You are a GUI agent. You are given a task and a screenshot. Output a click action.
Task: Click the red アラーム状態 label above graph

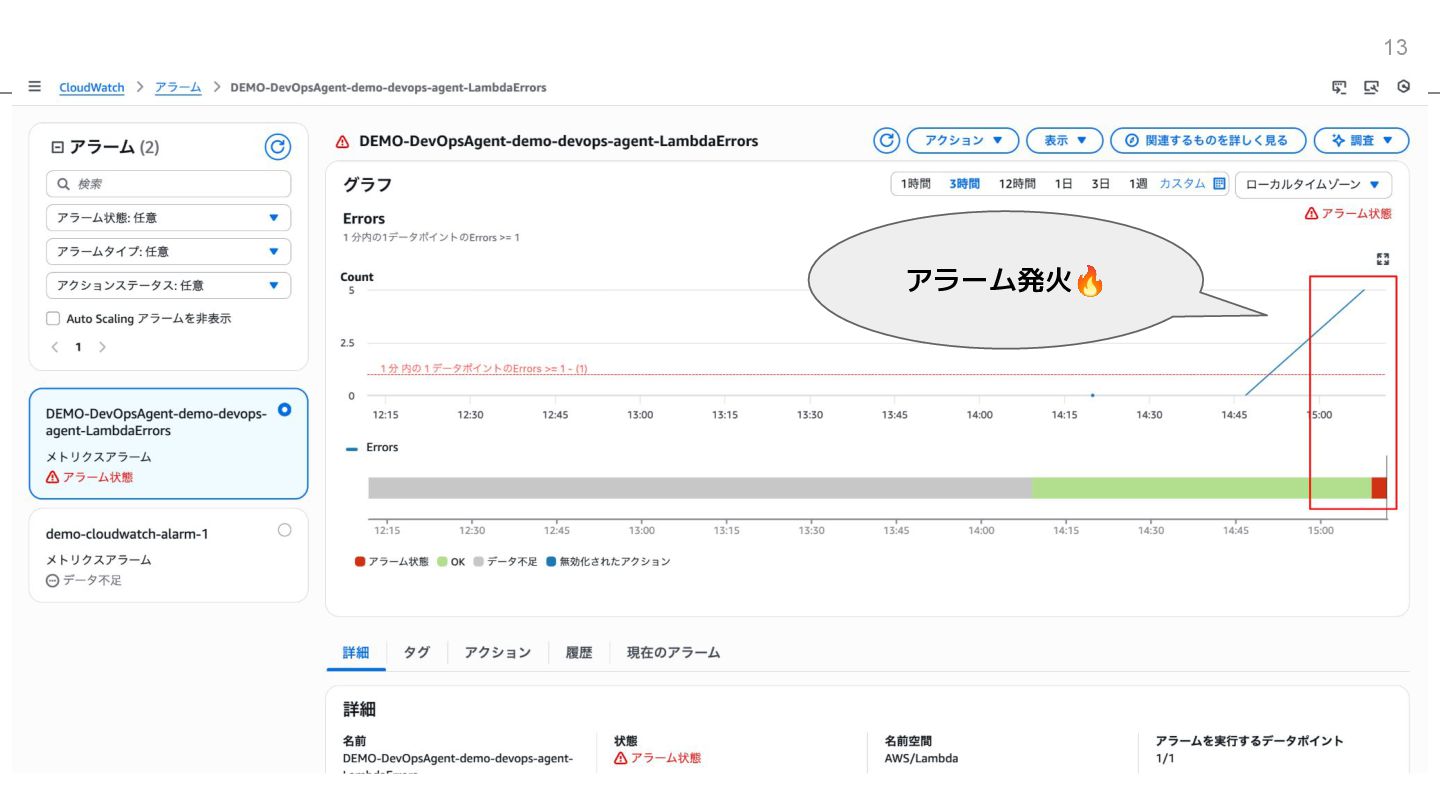1348,214
